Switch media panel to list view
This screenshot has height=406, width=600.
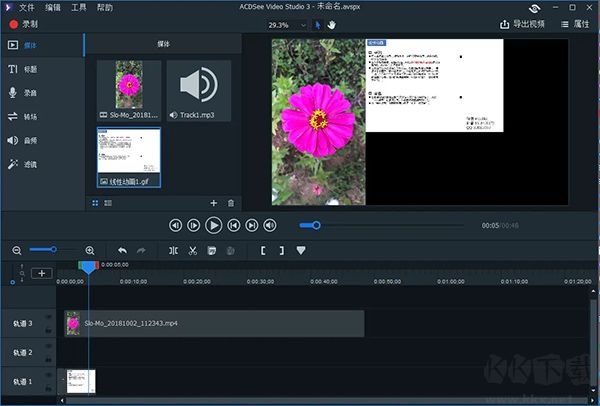108,203
